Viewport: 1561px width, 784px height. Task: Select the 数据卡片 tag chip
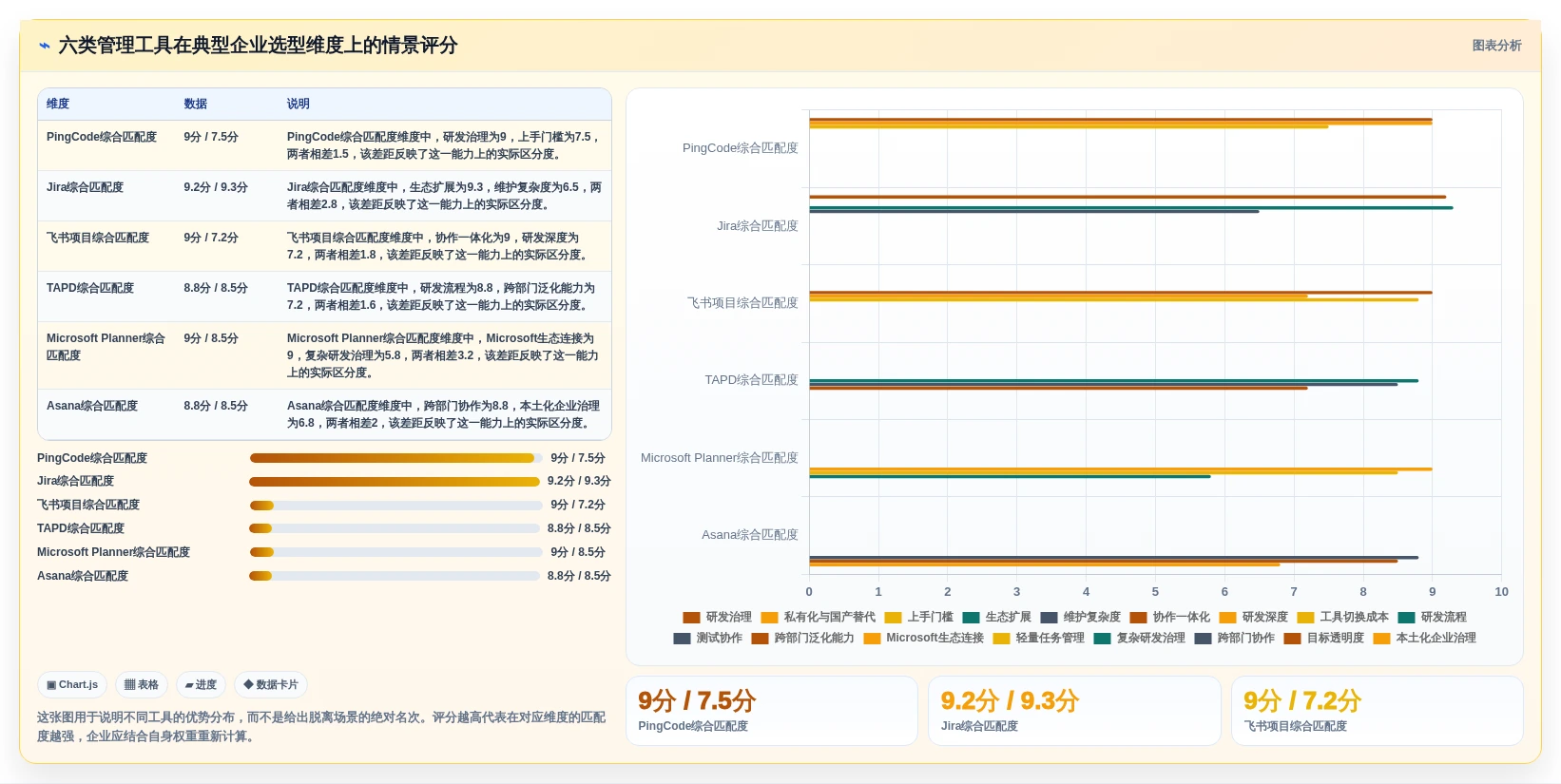(271, 684)
